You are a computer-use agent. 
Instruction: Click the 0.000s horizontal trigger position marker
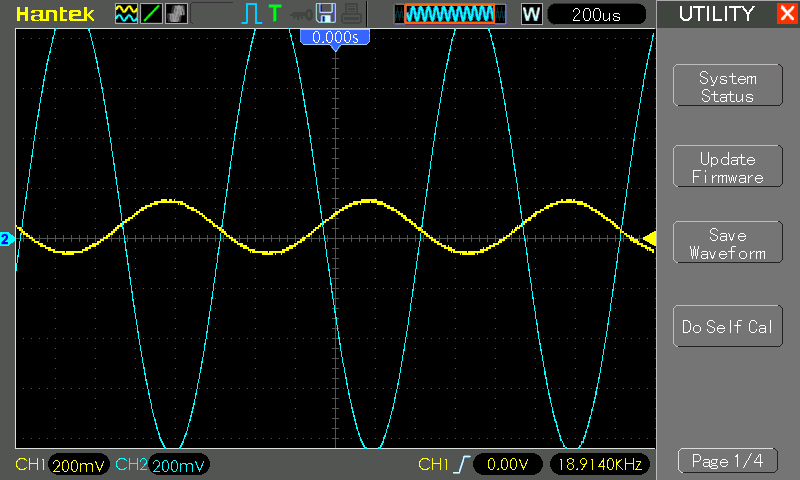point(335,37)
